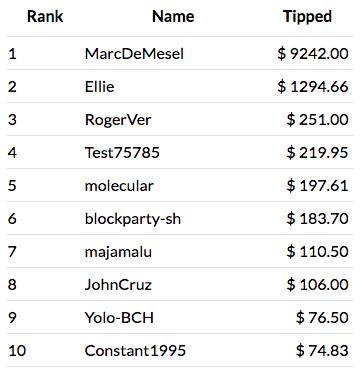This screenshot has height=371, width=362.
Task: Open Constant1995 user profile
Action: pos(135,351)
